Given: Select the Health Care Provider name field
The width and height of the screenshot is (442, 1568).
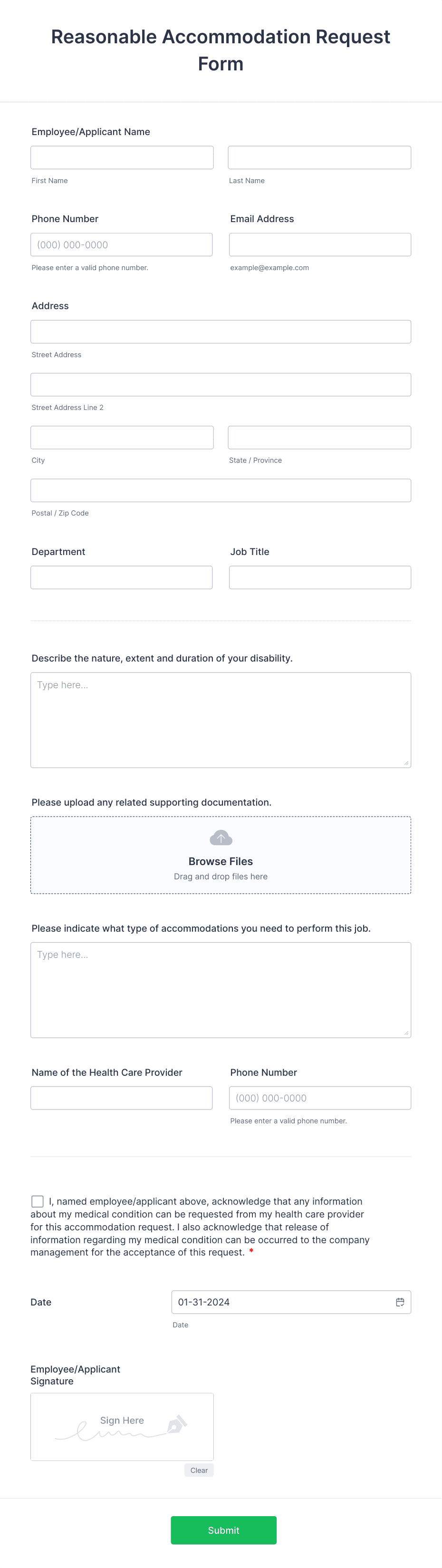Looking at the screenshot, I should pos(122,1098).
